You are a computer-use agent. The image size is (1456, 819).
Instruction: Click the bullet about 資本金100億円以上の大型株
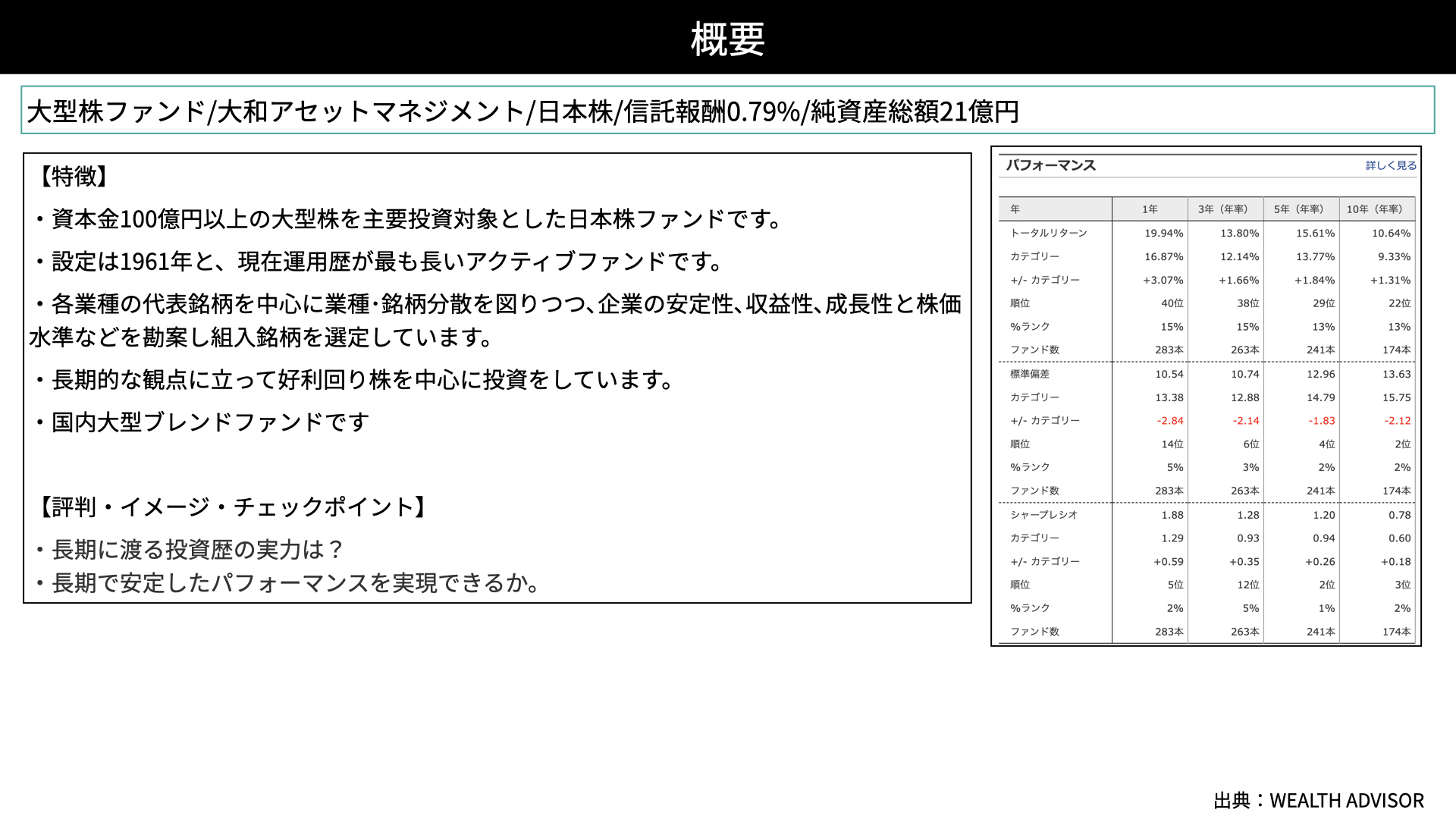[410, 219]
